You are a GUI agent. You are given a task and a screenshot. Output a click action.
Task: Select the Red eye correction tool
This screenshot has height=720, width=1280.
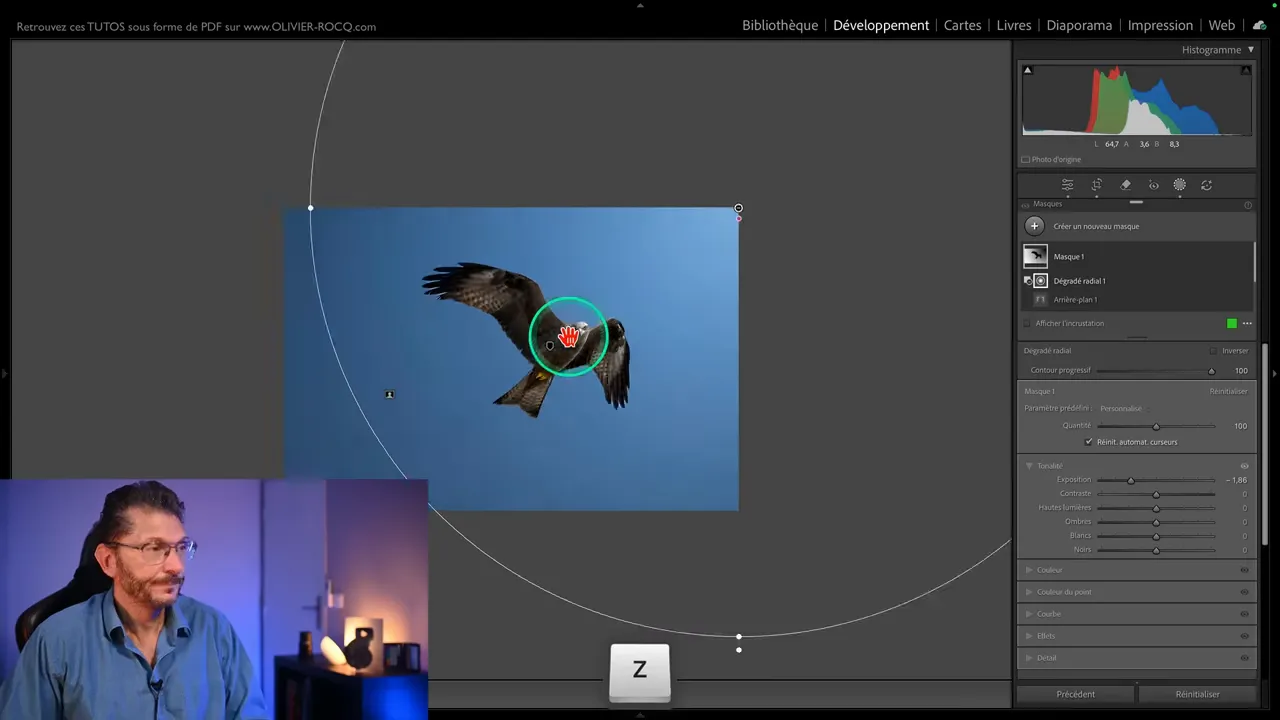1153,185
